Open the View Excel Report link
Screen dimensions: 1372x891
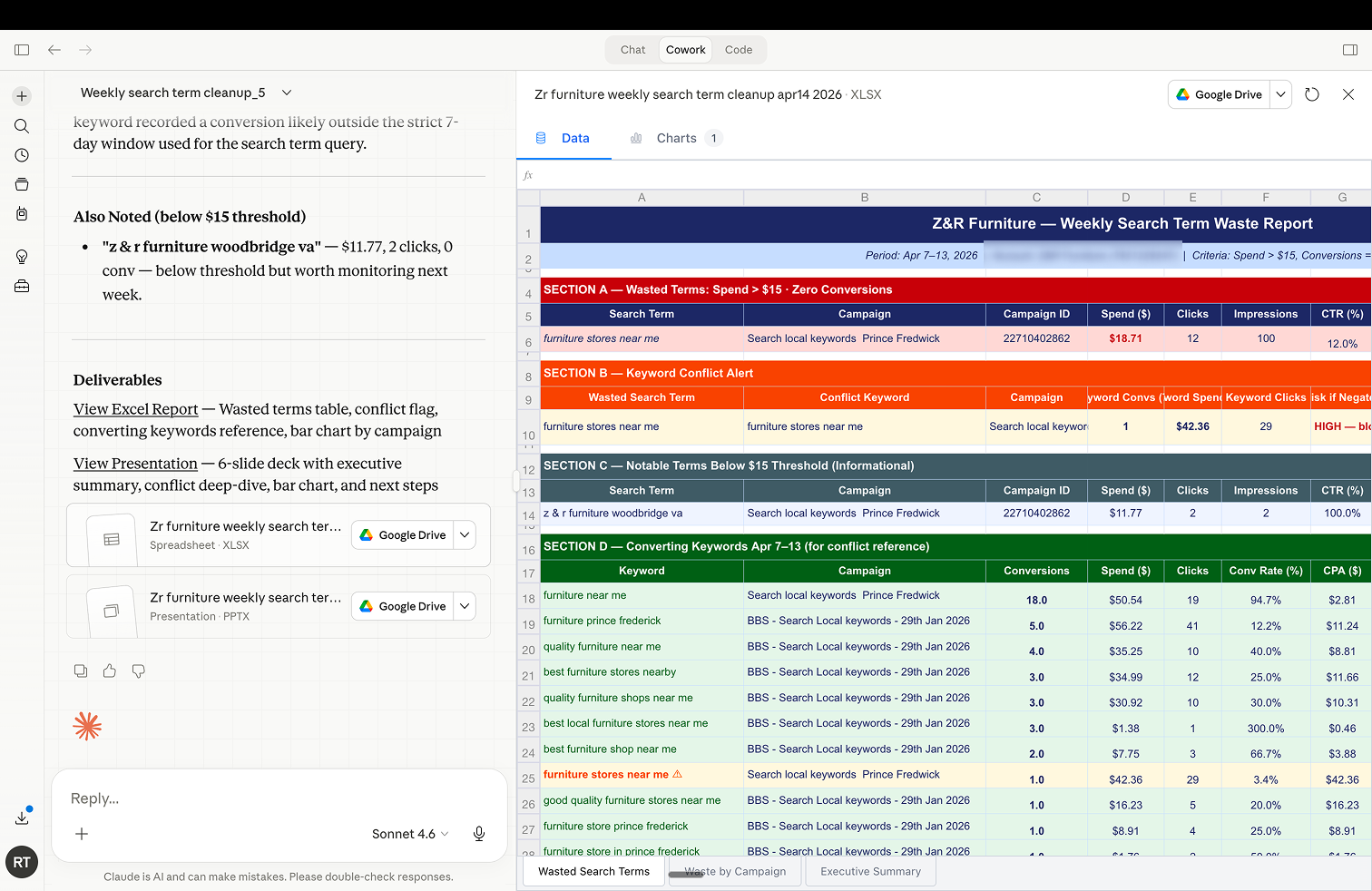click(134, 409)
